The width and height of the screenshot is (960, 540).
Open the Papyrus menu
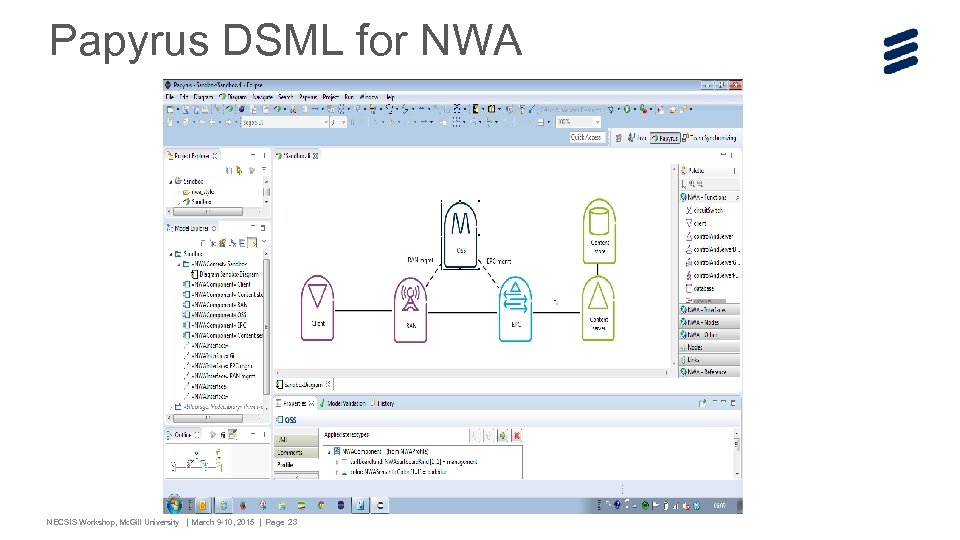[308, 97]
